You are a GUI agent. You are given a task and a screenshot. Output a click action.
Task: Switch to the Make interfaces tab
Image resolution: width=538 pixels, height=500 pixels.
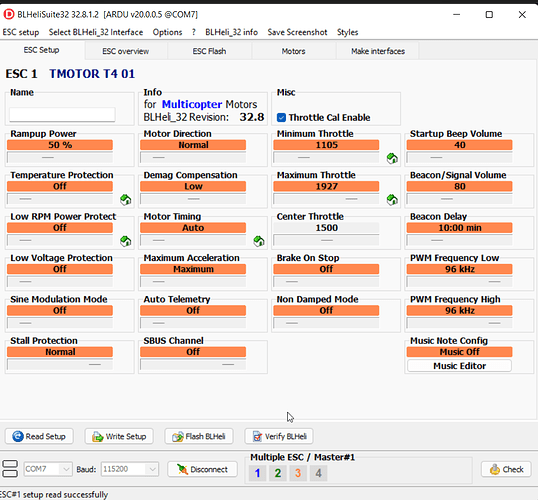pyautogui.click(x=378, y=51)
